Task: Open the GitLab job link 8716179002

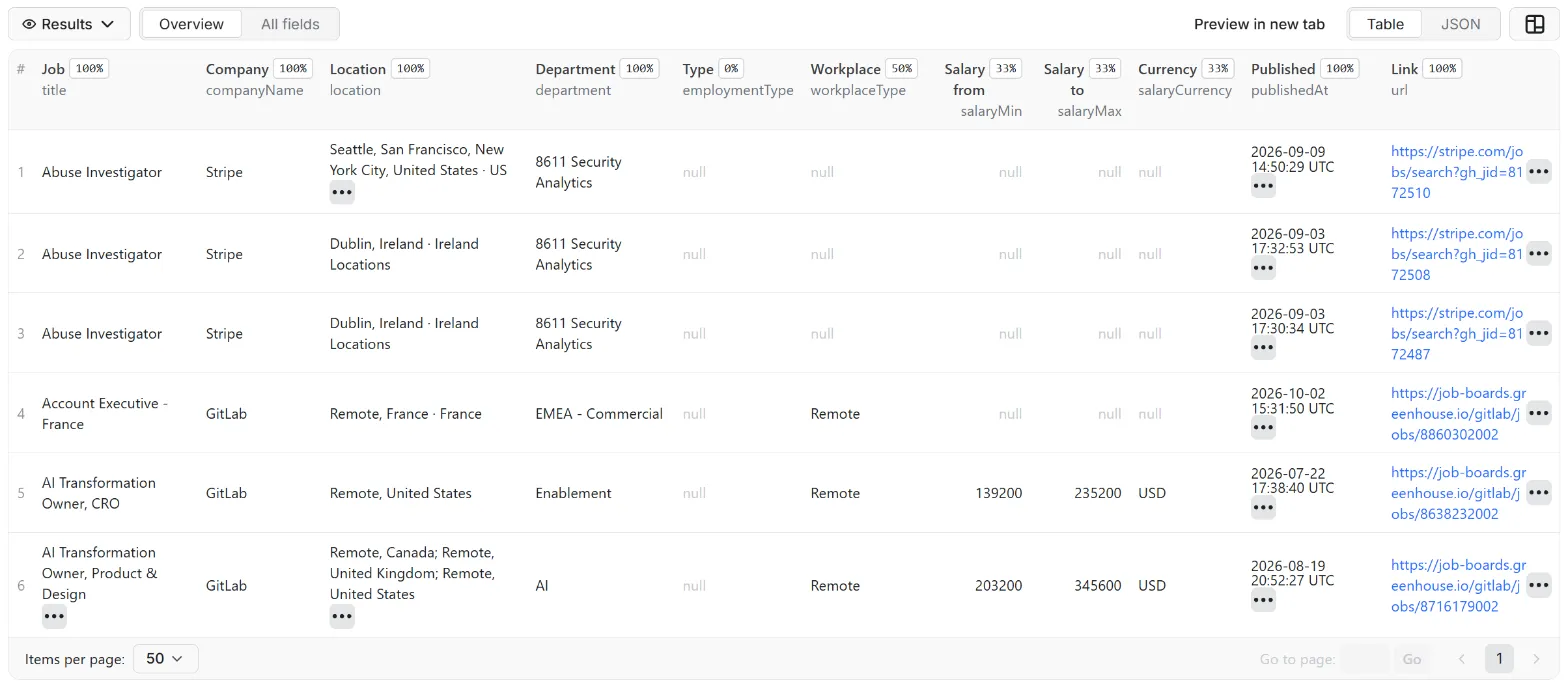Action: coord(1458,585)
